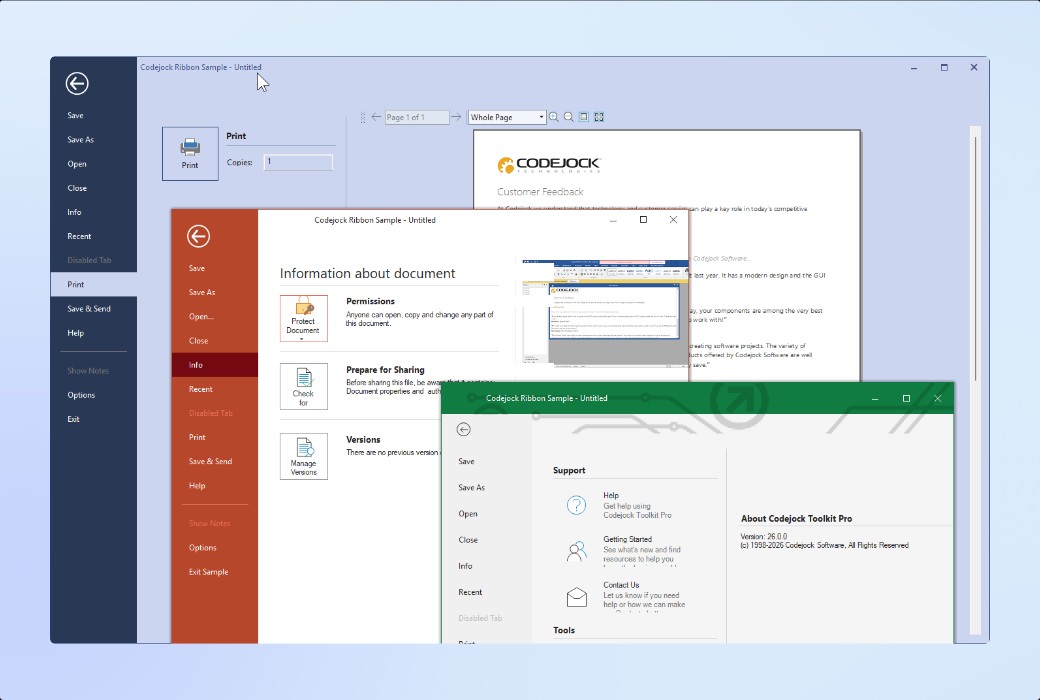Zoom out of the print preview
The width and height of the screenshot is (1040, 700).
[x=568, y=117]
